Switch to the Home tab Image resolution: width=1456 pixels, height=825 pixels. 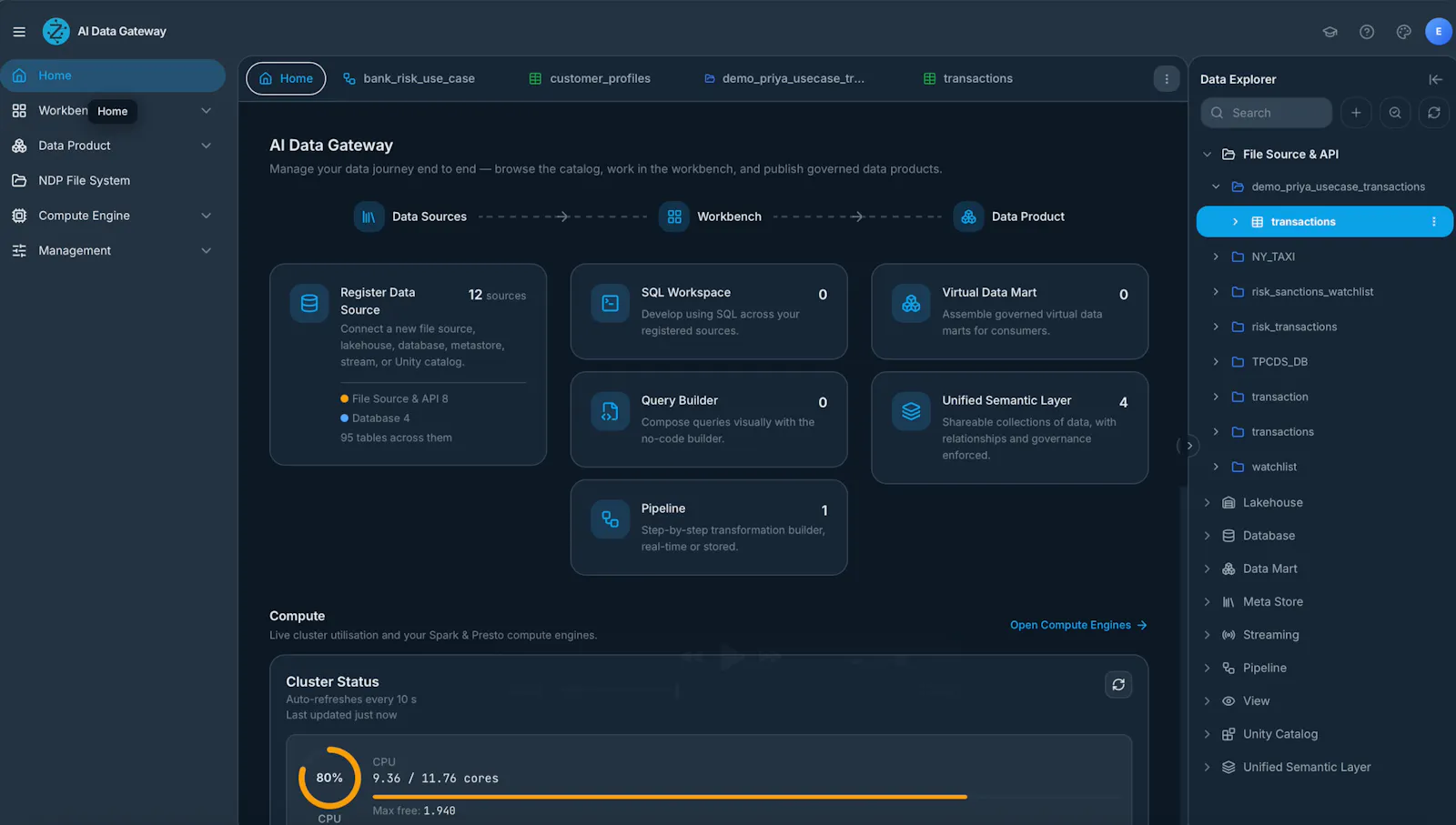286,79
